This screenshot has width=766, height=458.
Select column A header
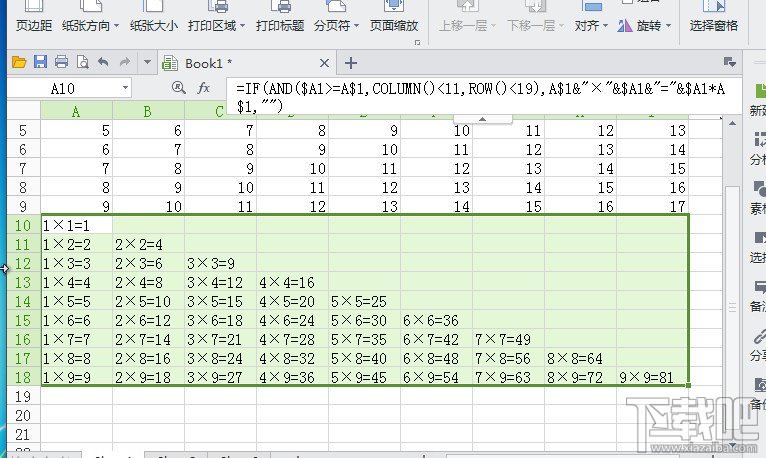76,111
